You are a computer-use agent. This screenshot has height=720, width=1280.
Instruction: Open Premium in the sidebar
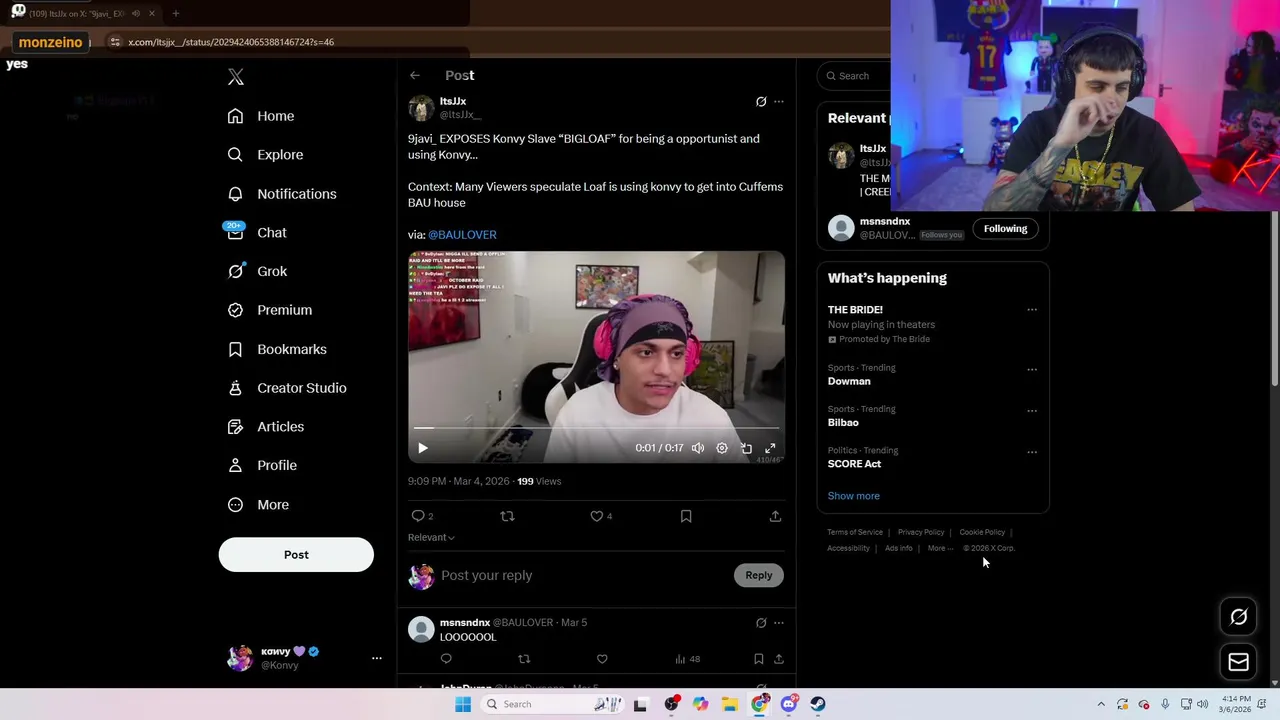[270, 310]
